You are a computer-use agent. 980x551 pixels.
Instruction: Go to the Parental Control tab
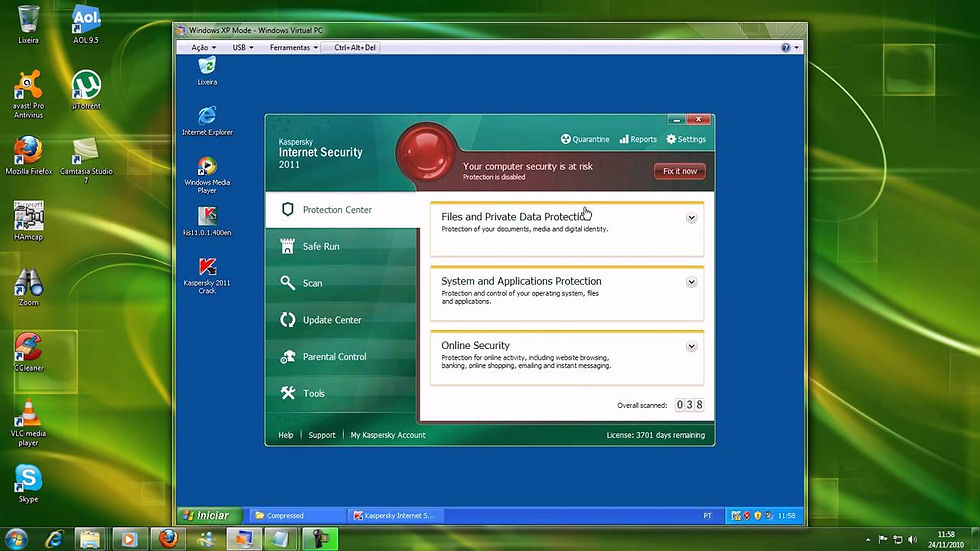[342, 357]
